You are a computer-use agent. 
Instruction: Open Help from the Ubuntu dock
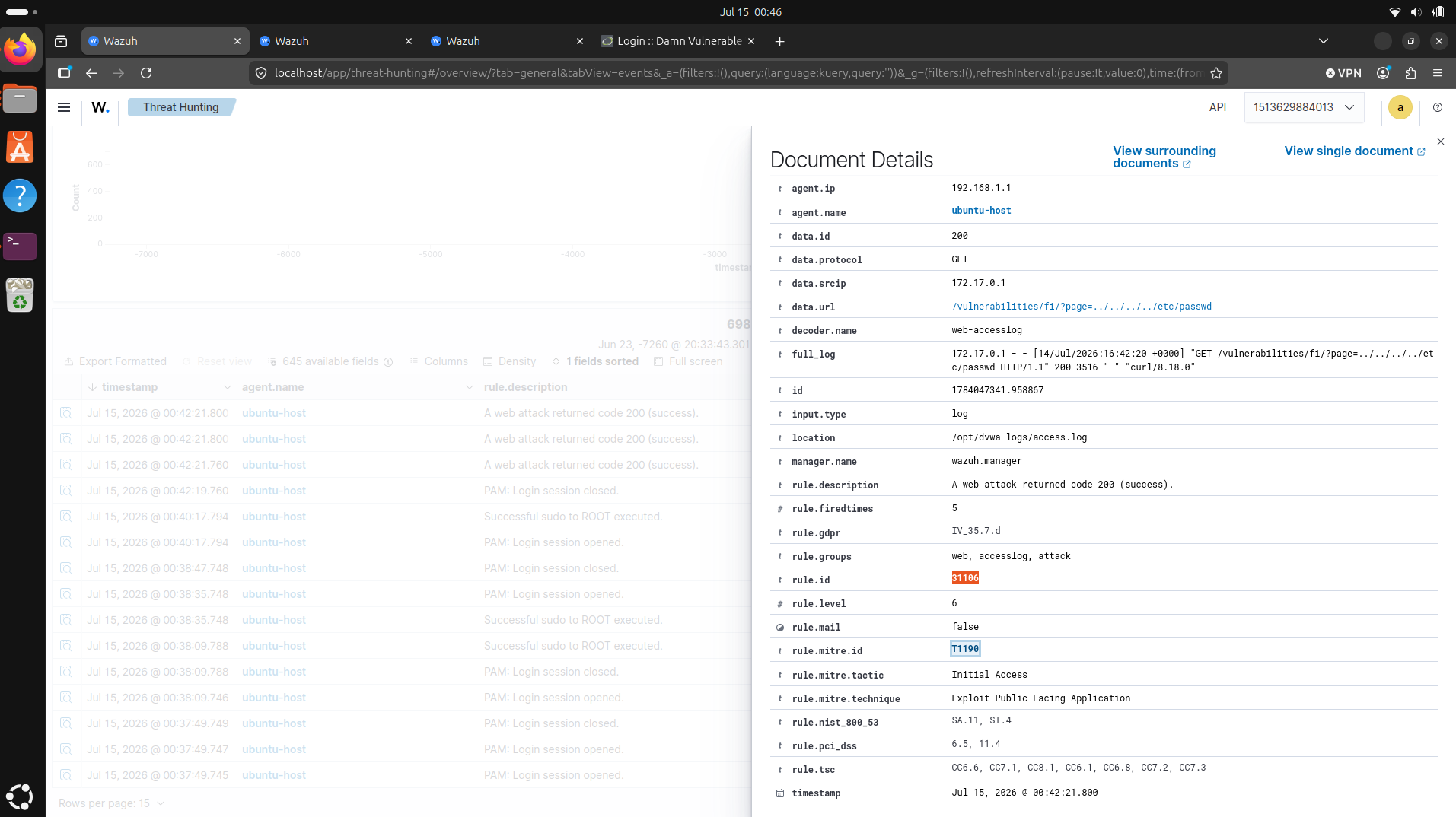tap(20, 196)
